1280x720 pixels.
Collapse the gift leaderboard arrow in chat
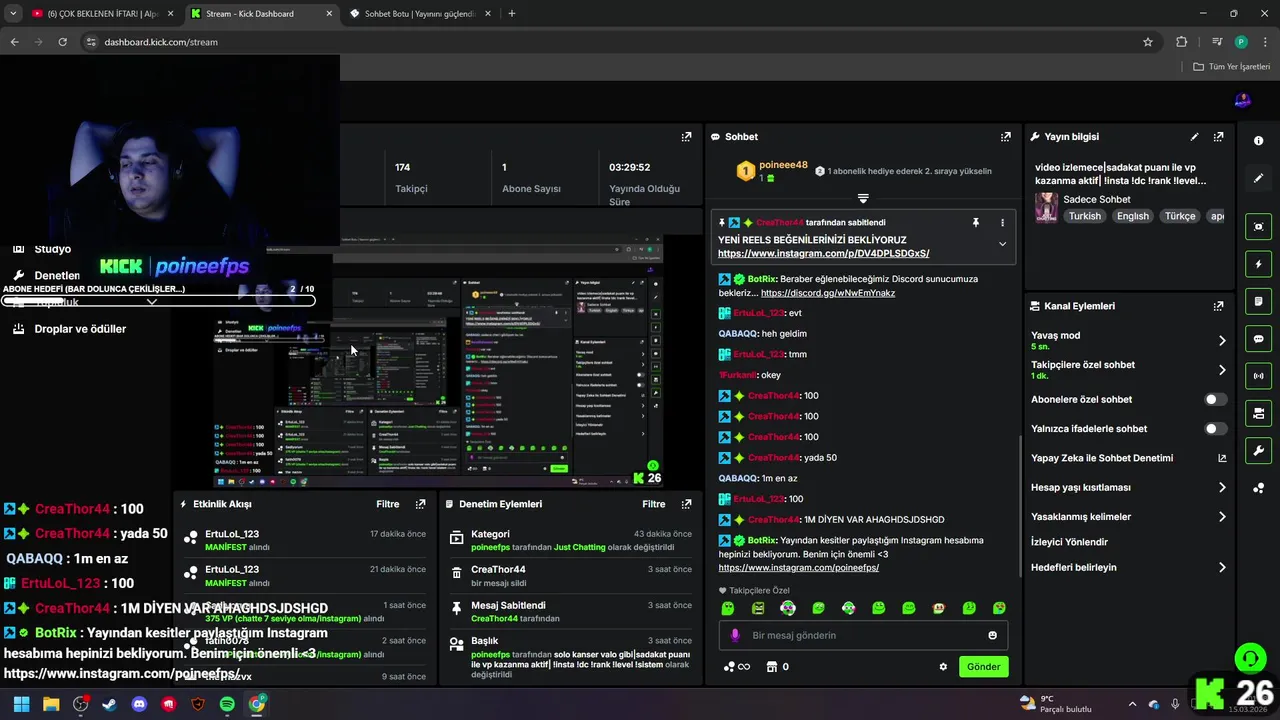click(x=863, y=198)
